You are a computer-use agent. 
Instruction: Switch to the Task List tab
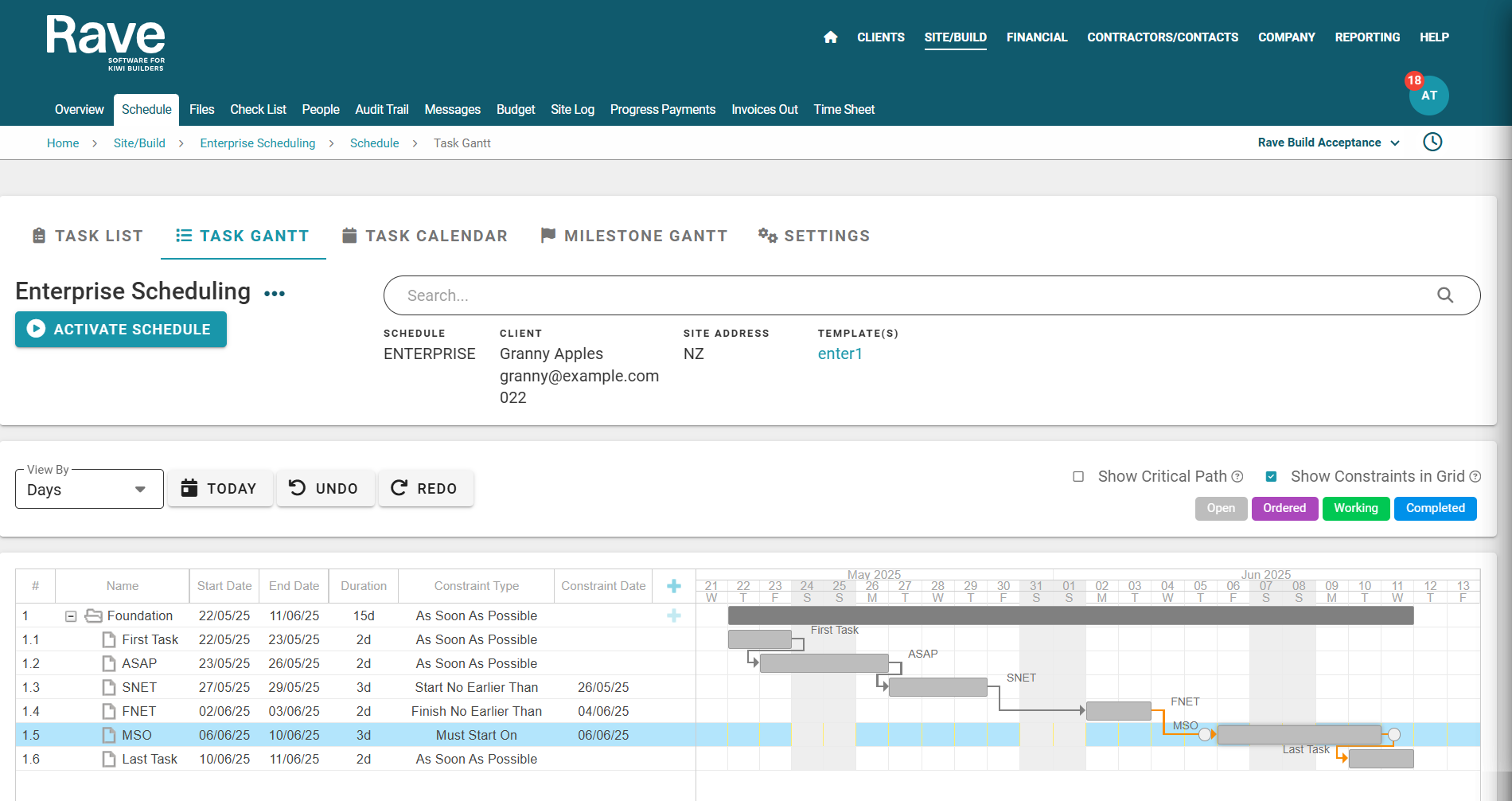(88, 236)
